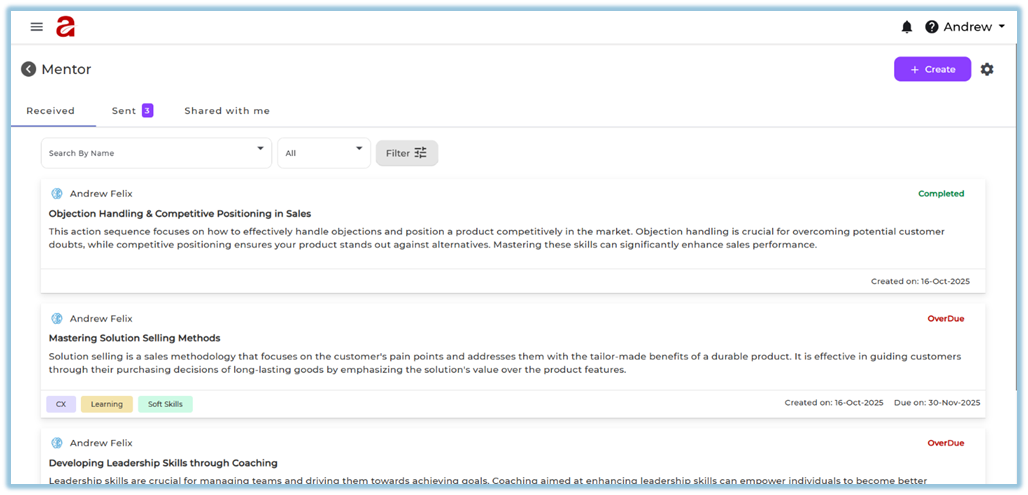This screenshot has width=1028, height=495.
Task: Switch to the Sent tab
Action: click(124, 111)
